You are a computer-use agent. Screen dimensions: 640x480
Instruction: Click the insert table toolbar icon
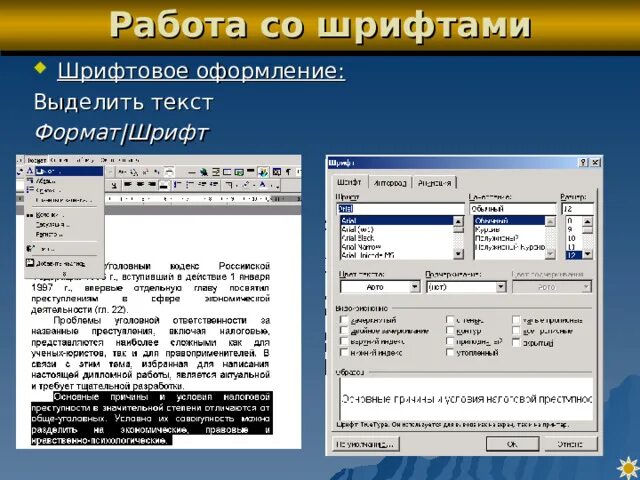click(x=227, y=172)
